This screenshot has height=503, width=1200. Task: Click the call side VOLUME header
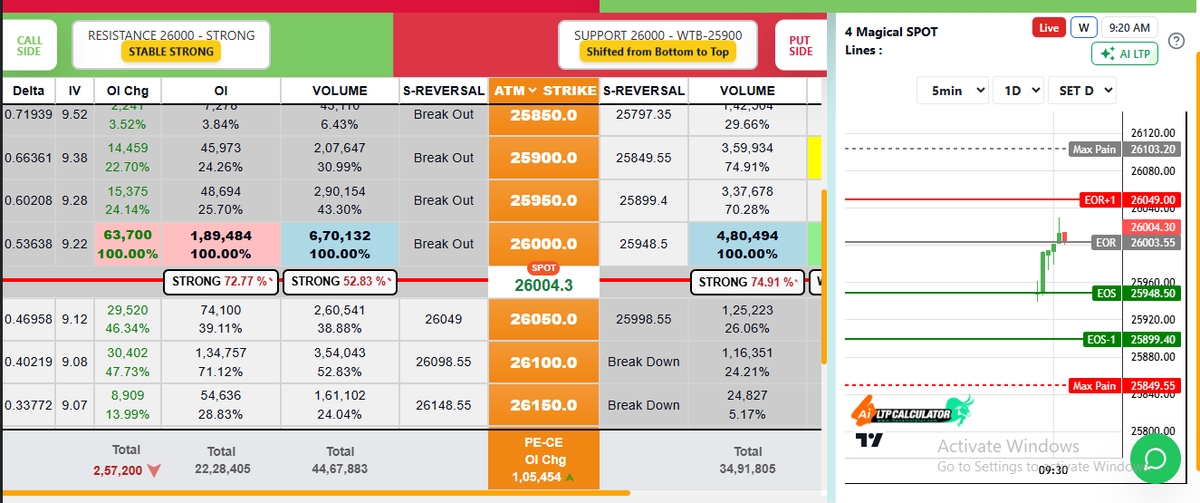click(x=340, y=91)
